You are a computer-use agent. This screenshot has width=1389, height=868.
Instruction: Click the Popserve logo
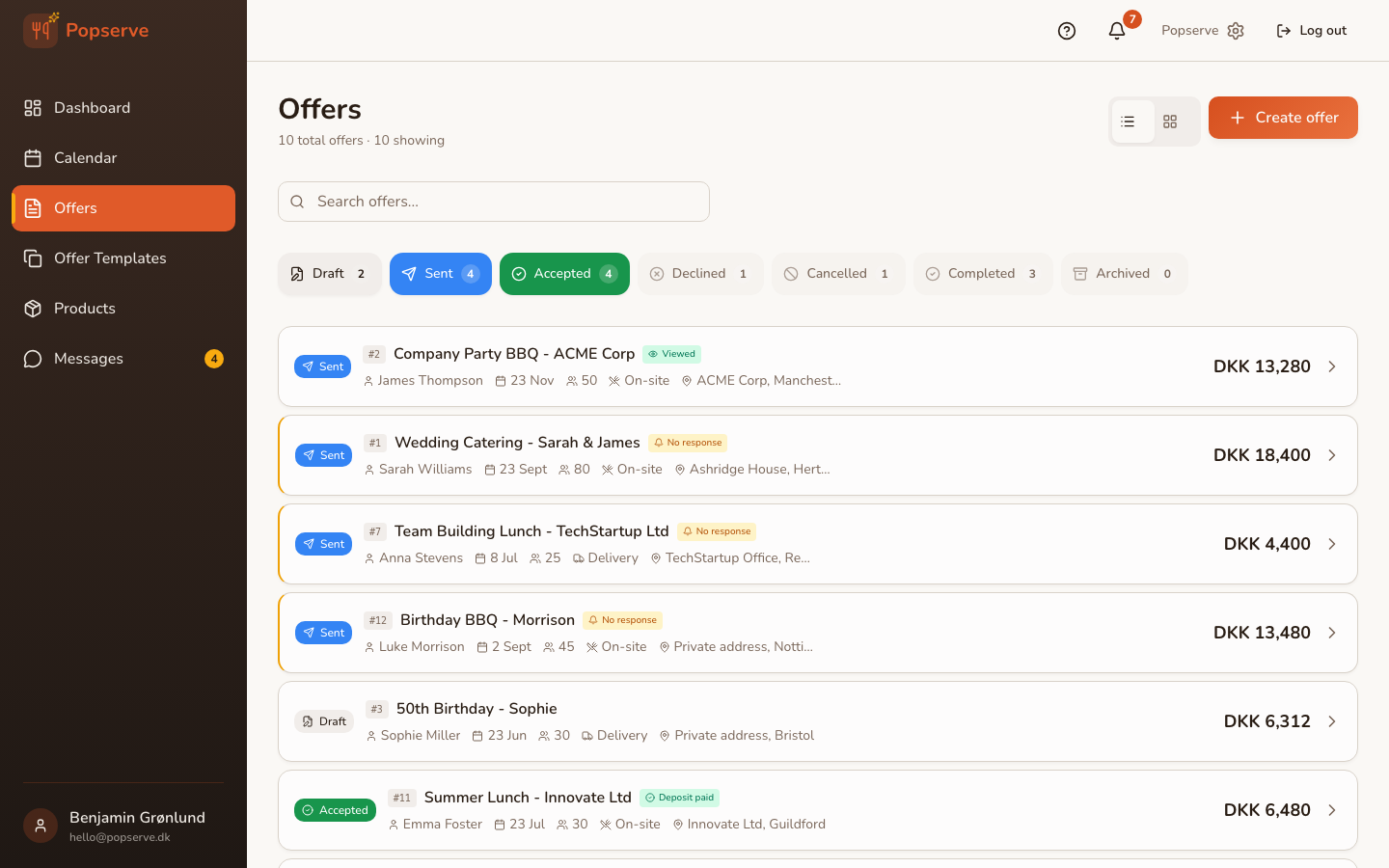(85, 30)
